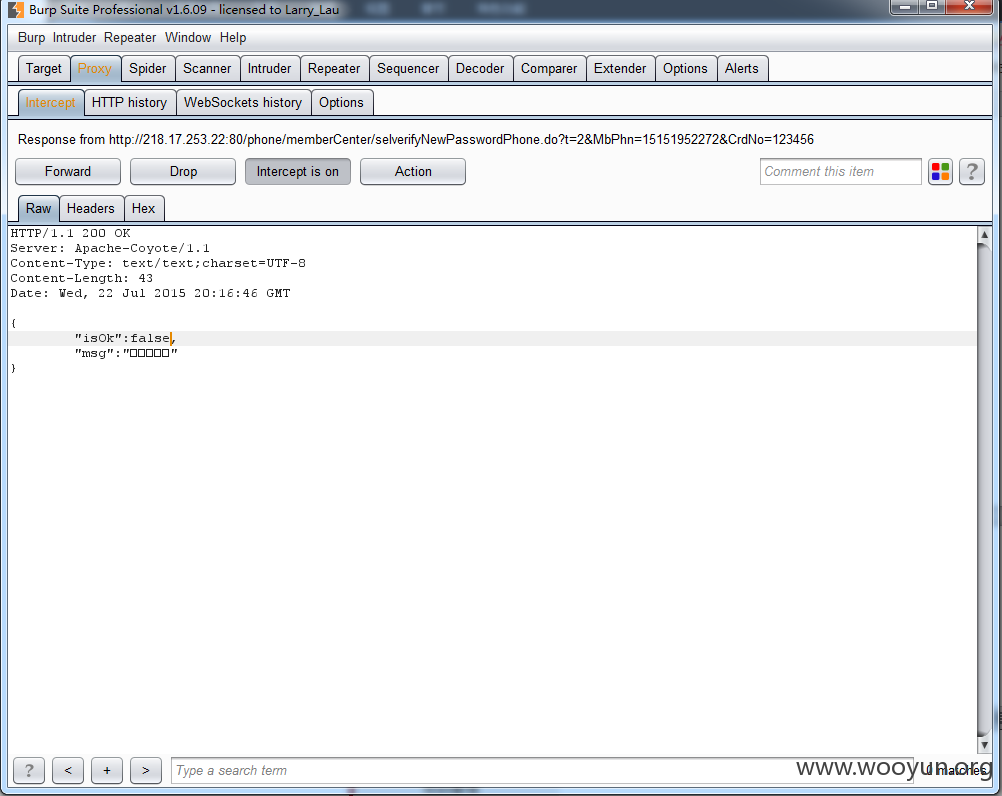Switch to the Hex view tab
Screen dimensions: 1002x796
(x=144, y=208)
